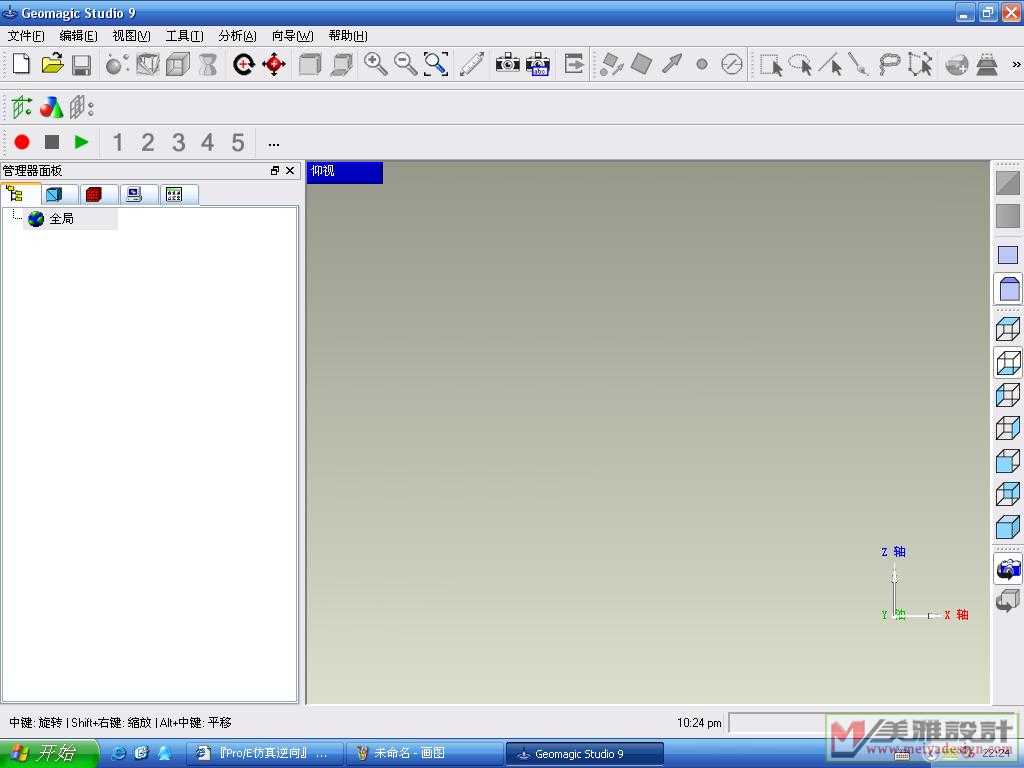Screen dimensions: 1024x768
Task: Open the 分析(A) menu
Action: pyautogui.click(x=237, y=36)
